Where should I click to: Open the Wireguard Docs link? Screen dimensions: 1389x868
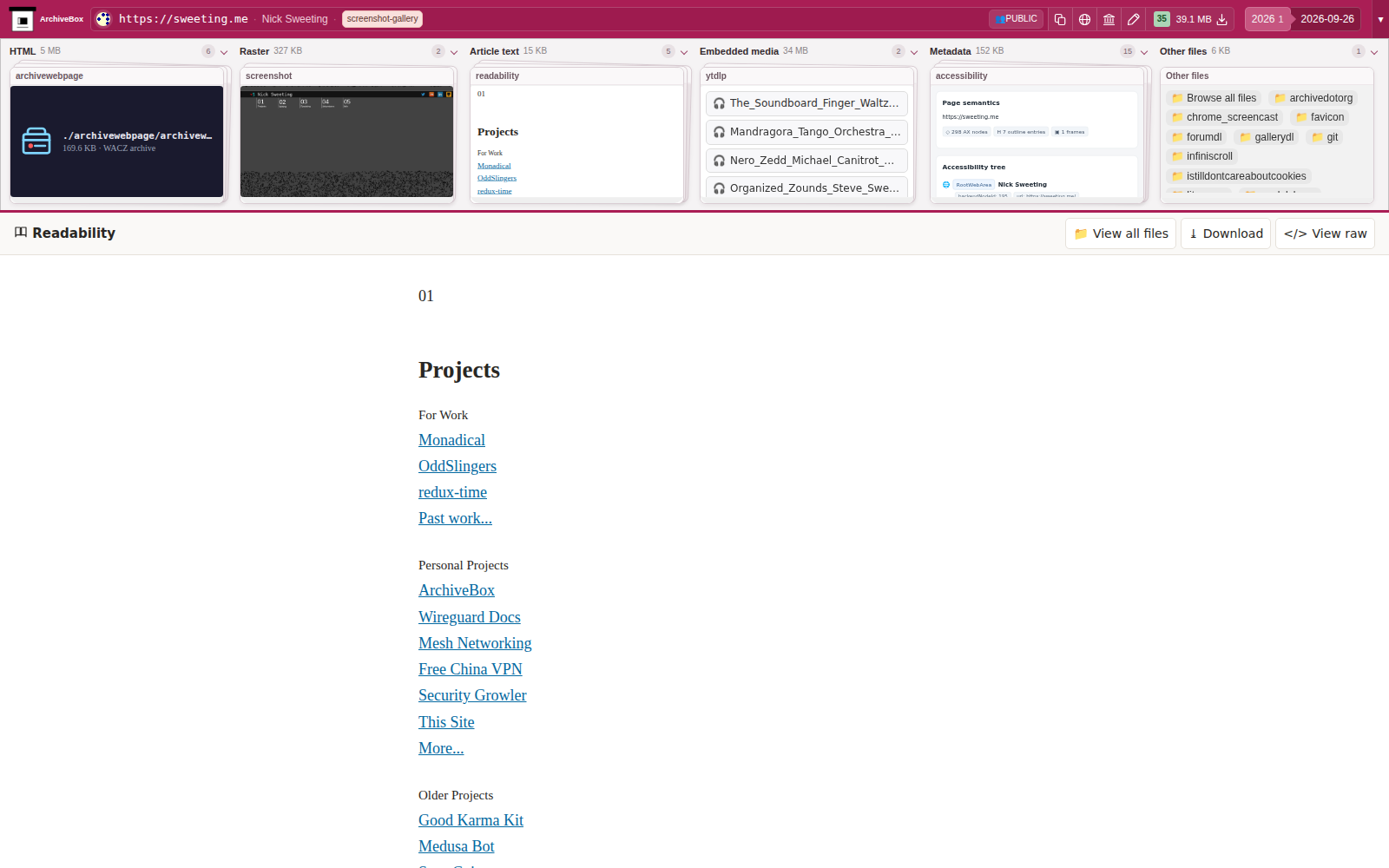point(470,617)
